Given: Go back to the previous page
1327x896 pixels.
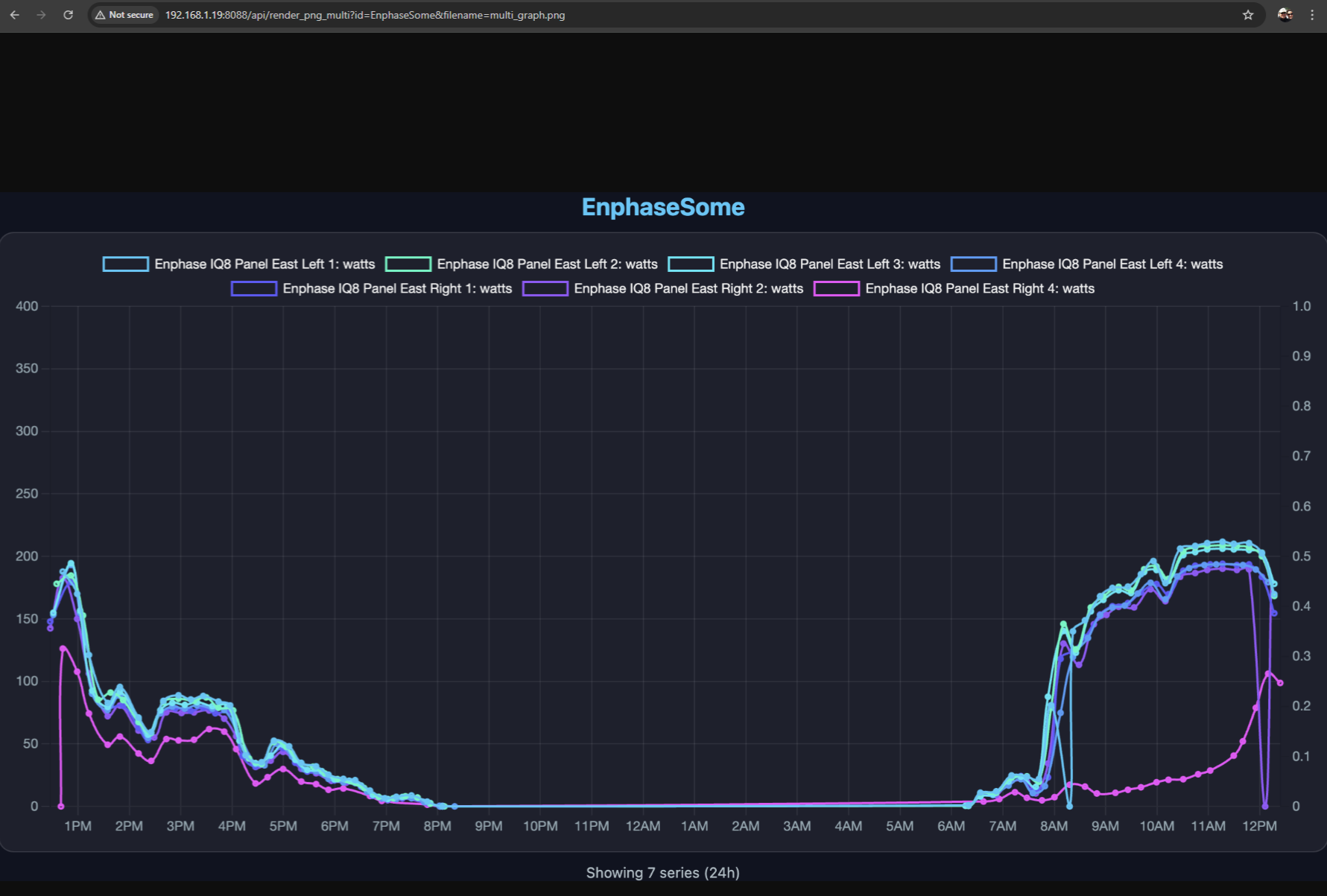Looking at the screenshot, I should click(15, 15).
